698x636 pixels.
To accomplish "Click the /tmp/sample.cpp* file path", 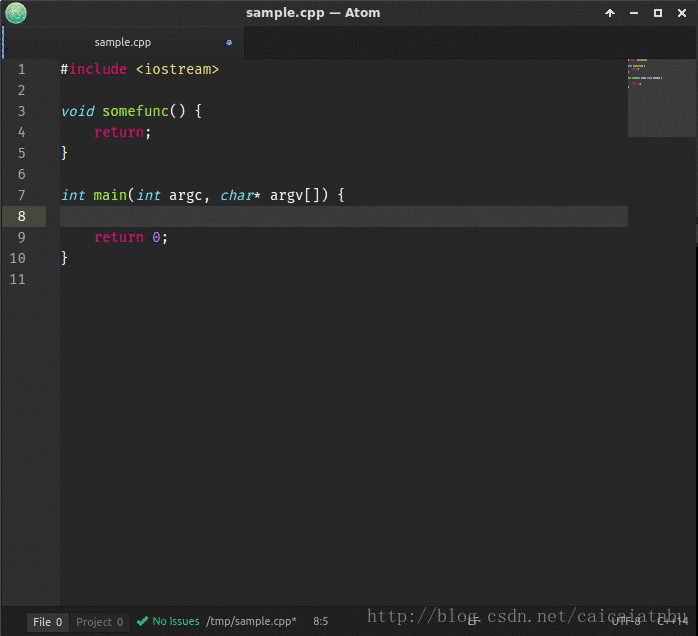I will pyautogui.click(x=251, y=621).
